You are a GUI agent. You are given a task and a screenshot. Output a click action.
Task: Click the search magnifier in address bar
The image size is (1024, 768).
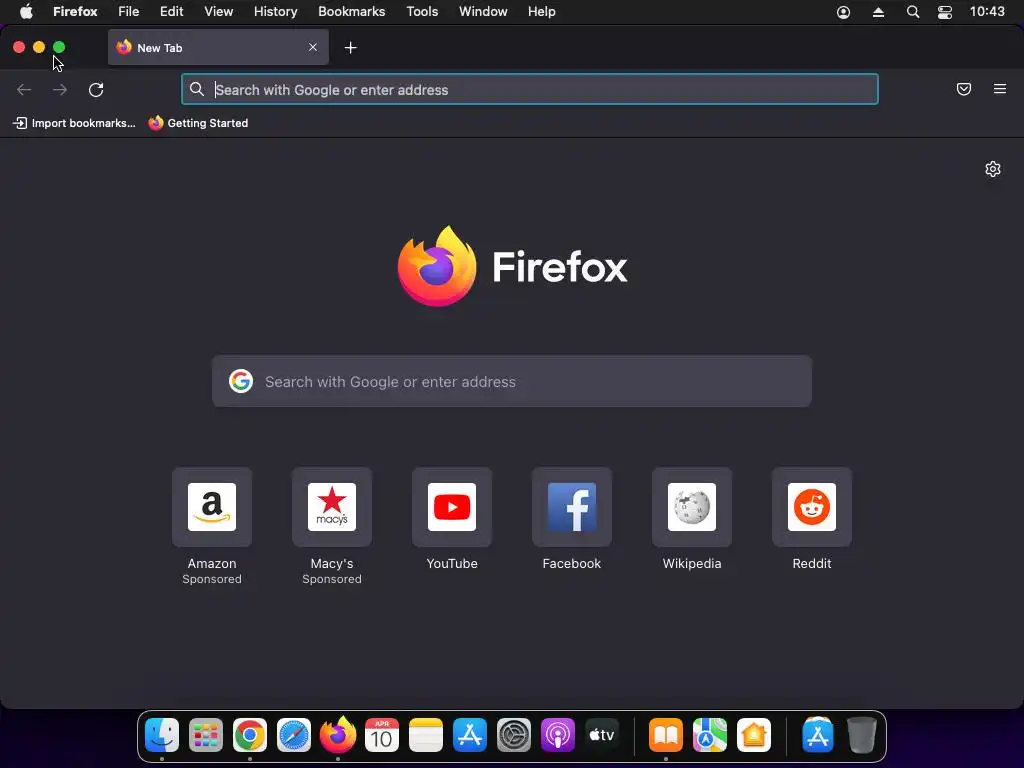[197, 89]
